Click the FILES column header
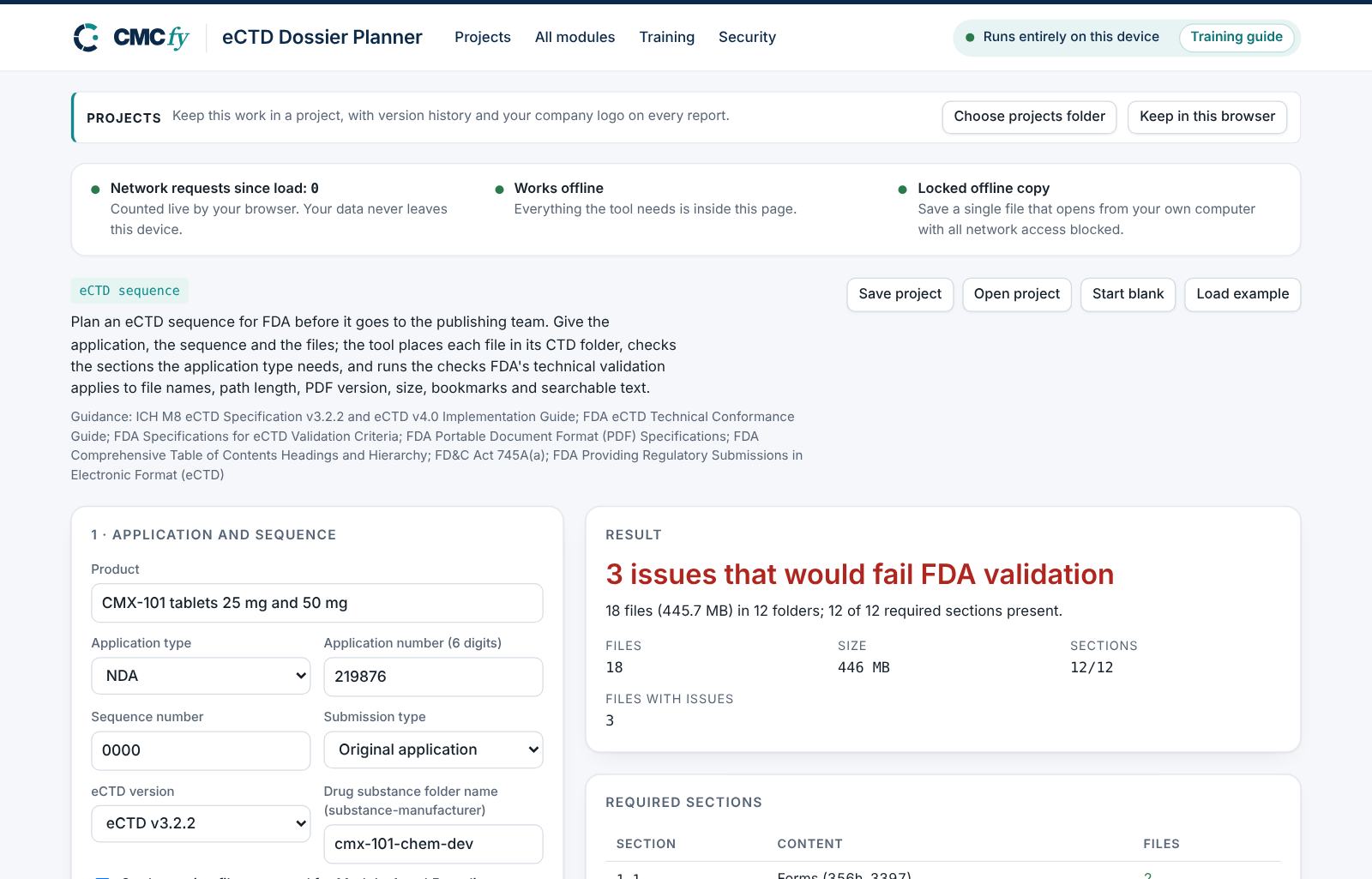 click(x=1161, y=844)
